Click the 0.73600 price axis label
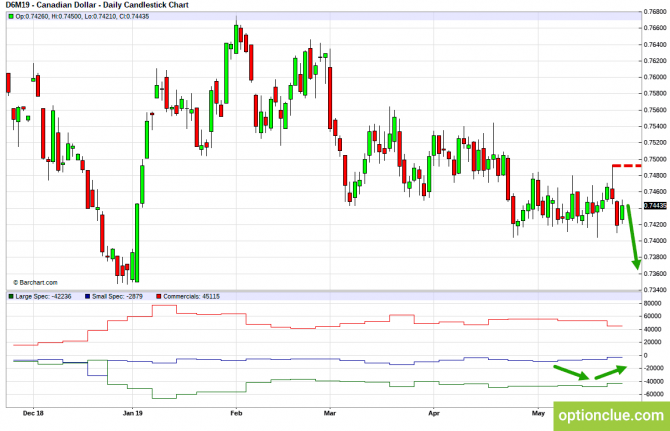 [655, 274]
